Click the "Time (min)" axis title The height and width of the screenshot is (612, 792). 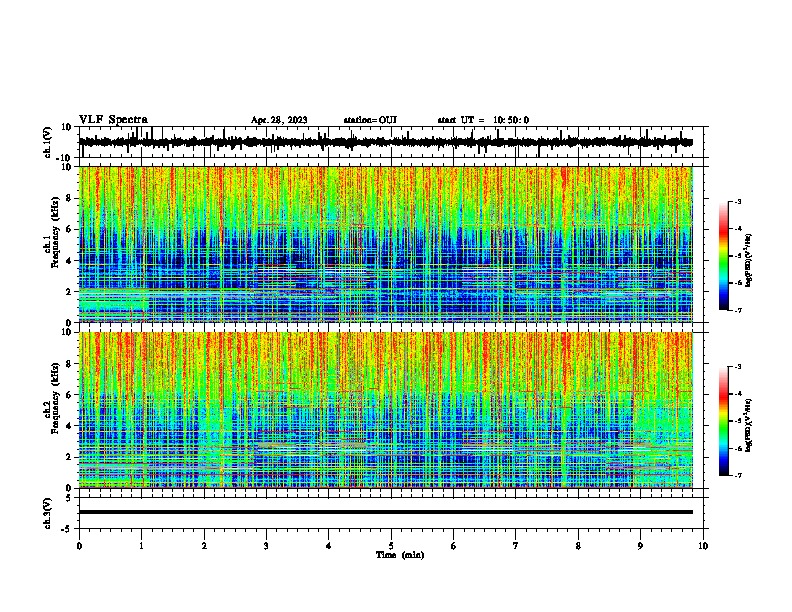[400, 555]
